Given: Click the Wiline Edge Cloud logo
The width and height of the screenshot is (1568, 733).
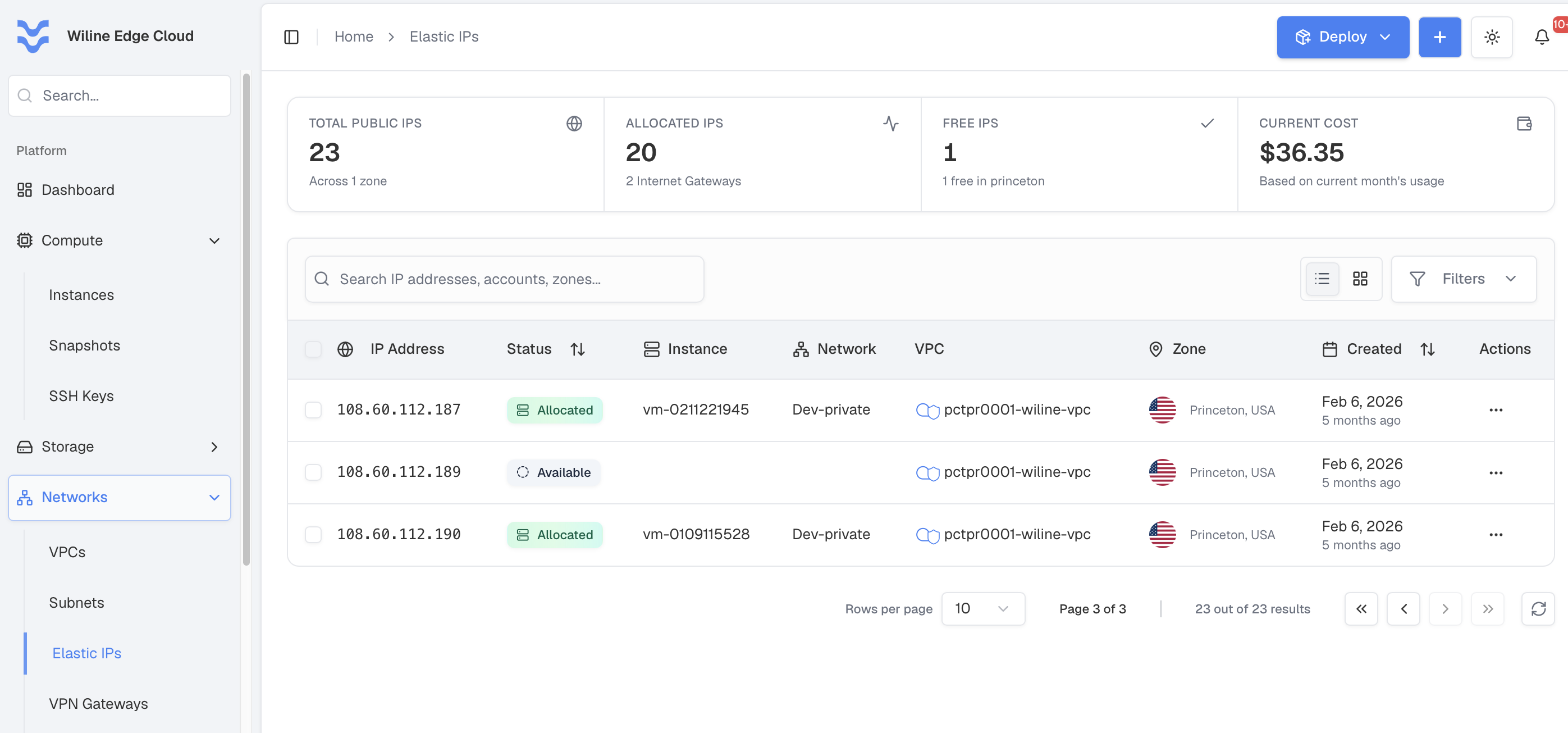Looking at the screenshot, I should [x=33, y=37].
